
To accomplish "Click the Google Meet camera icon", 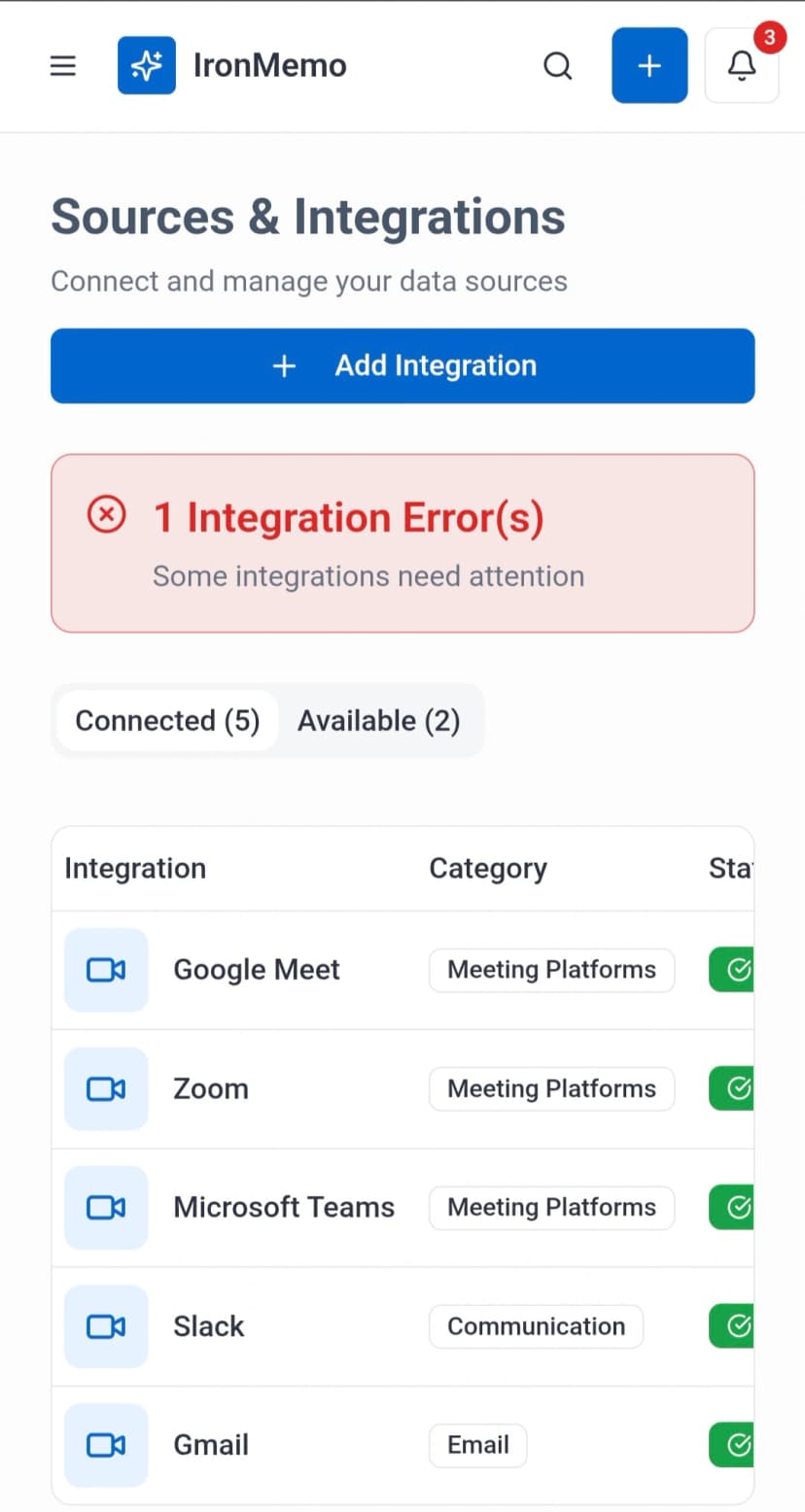I will (106, 970).
